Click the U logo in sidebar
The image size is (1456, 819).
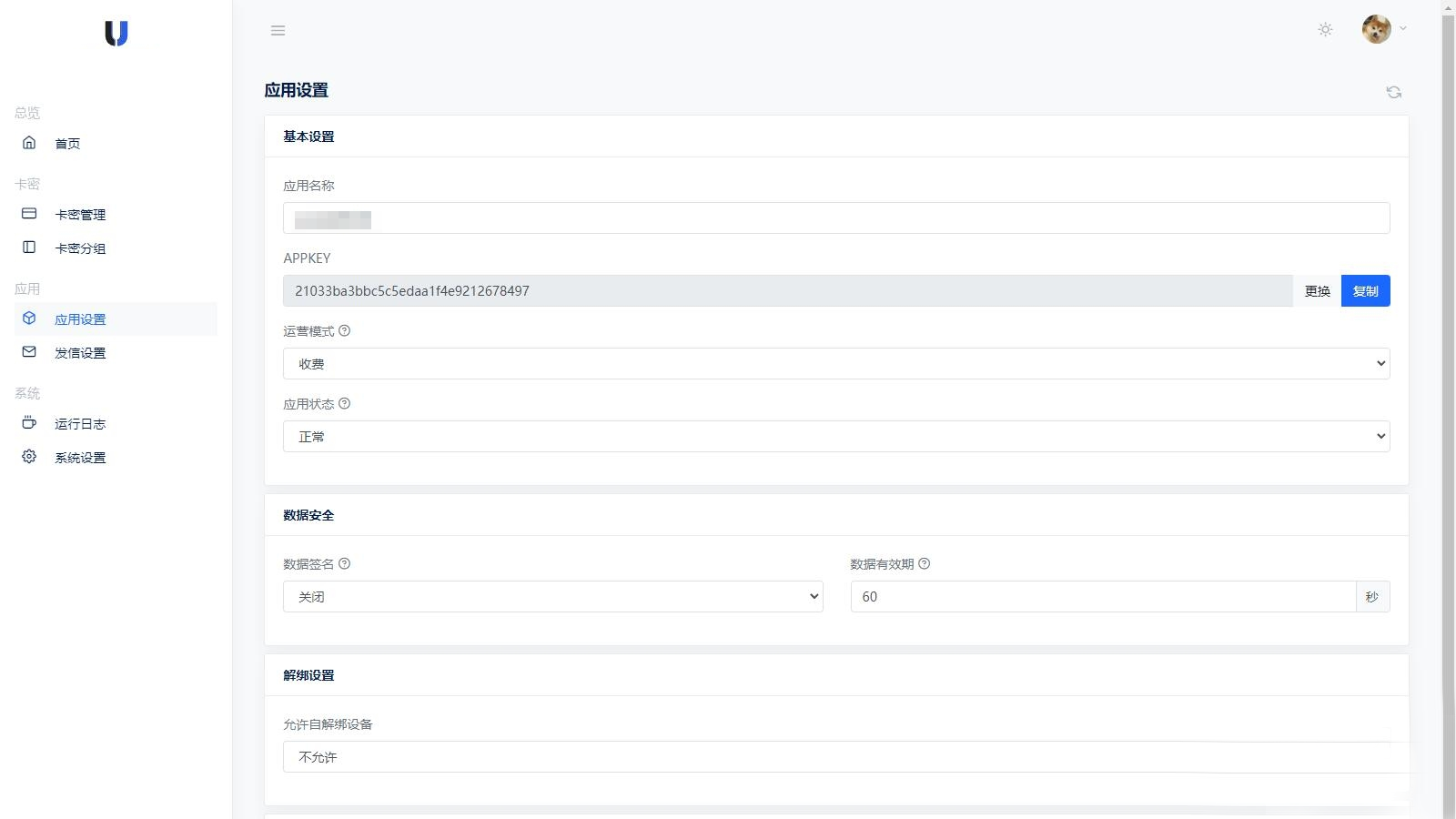pos(116,33)
